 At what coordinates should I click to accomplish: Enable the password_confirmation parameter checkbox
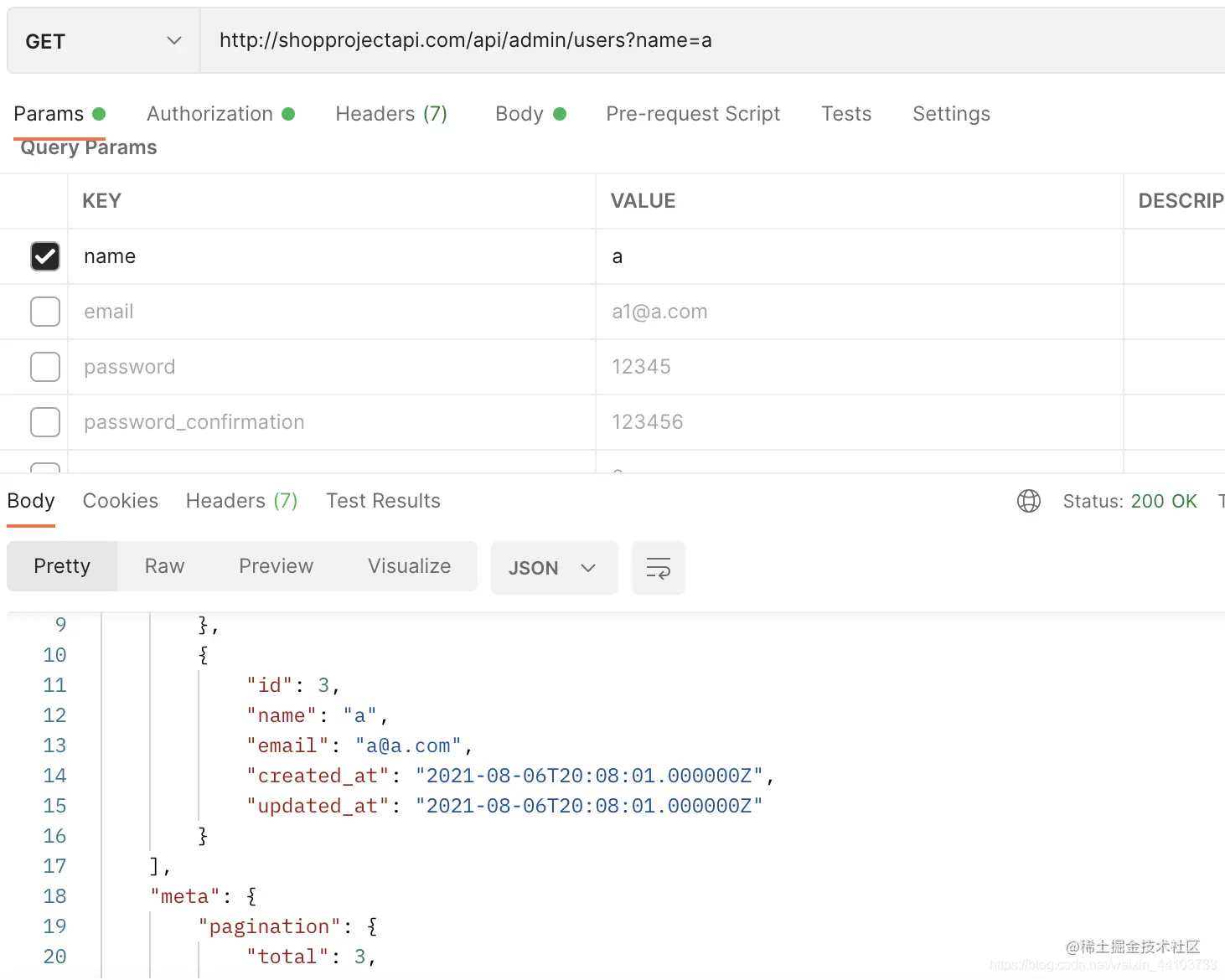click(x=45, y=422)
